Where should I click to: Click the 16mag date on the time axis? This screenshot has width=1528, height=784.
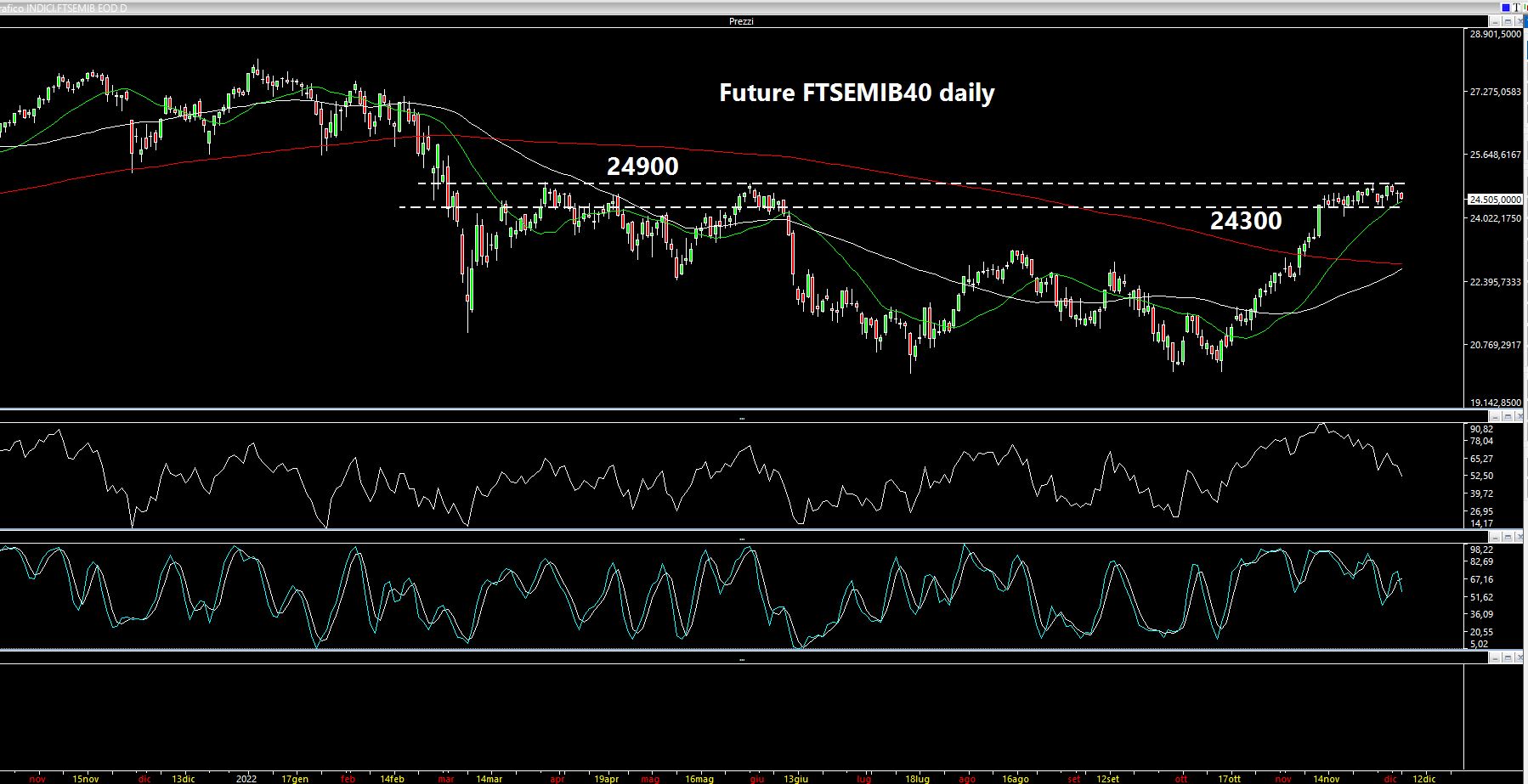click(699, 778)
